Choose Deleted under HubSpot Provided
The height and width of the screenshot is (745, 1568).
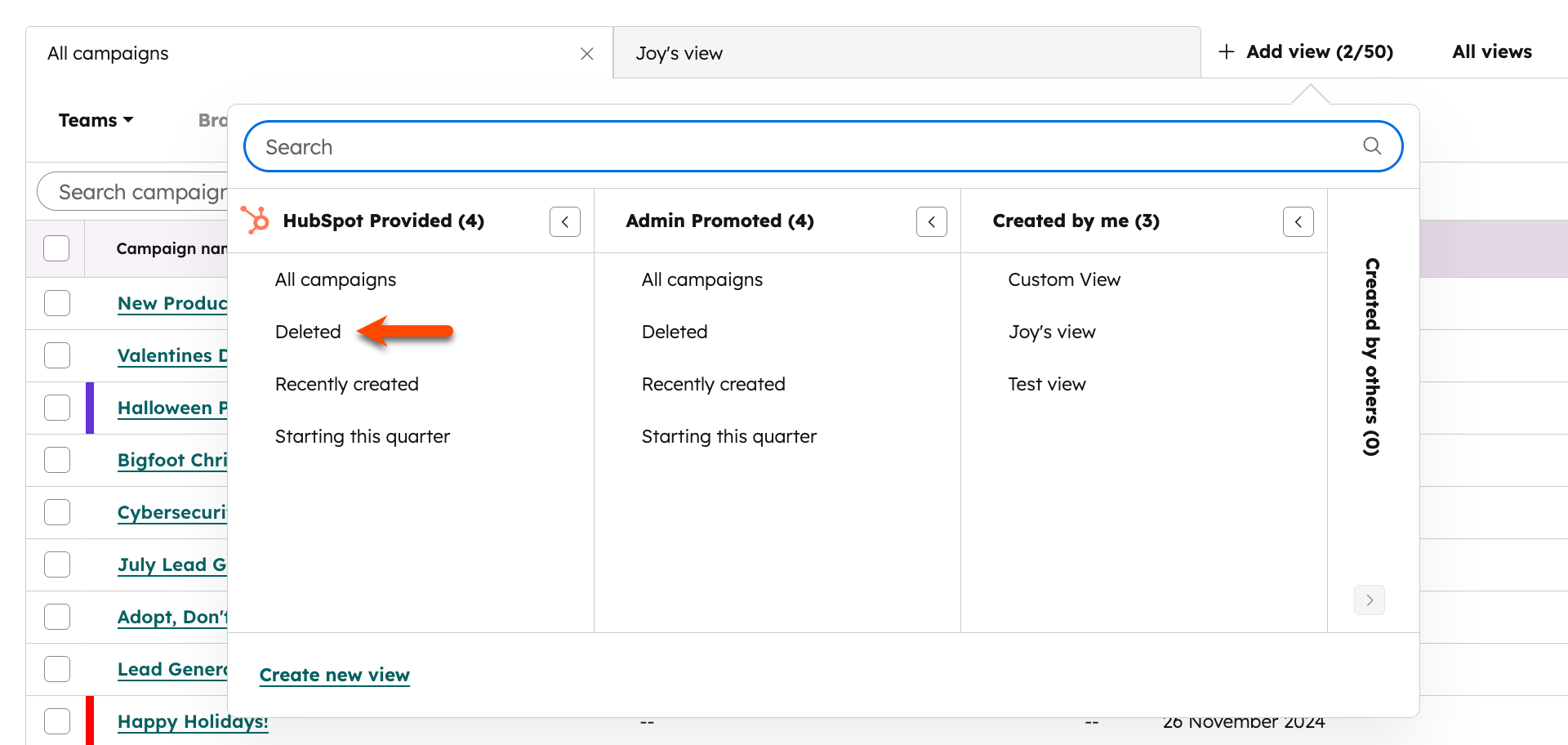(x=308, y=332)
